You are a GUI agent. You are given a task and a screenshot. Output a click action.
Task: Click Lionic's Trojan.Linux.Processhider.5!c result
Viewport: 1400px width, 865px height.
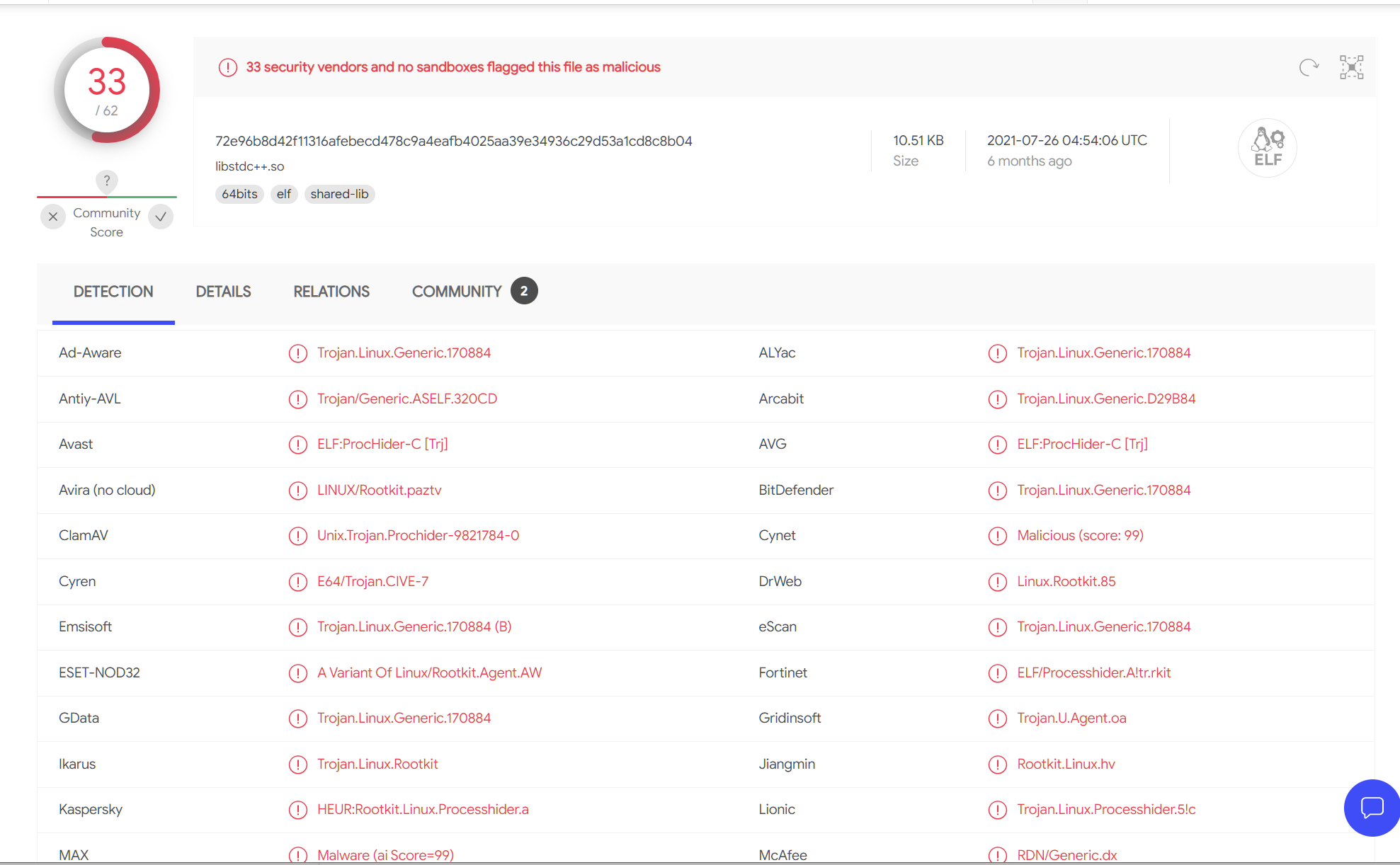coord(1106,809)
